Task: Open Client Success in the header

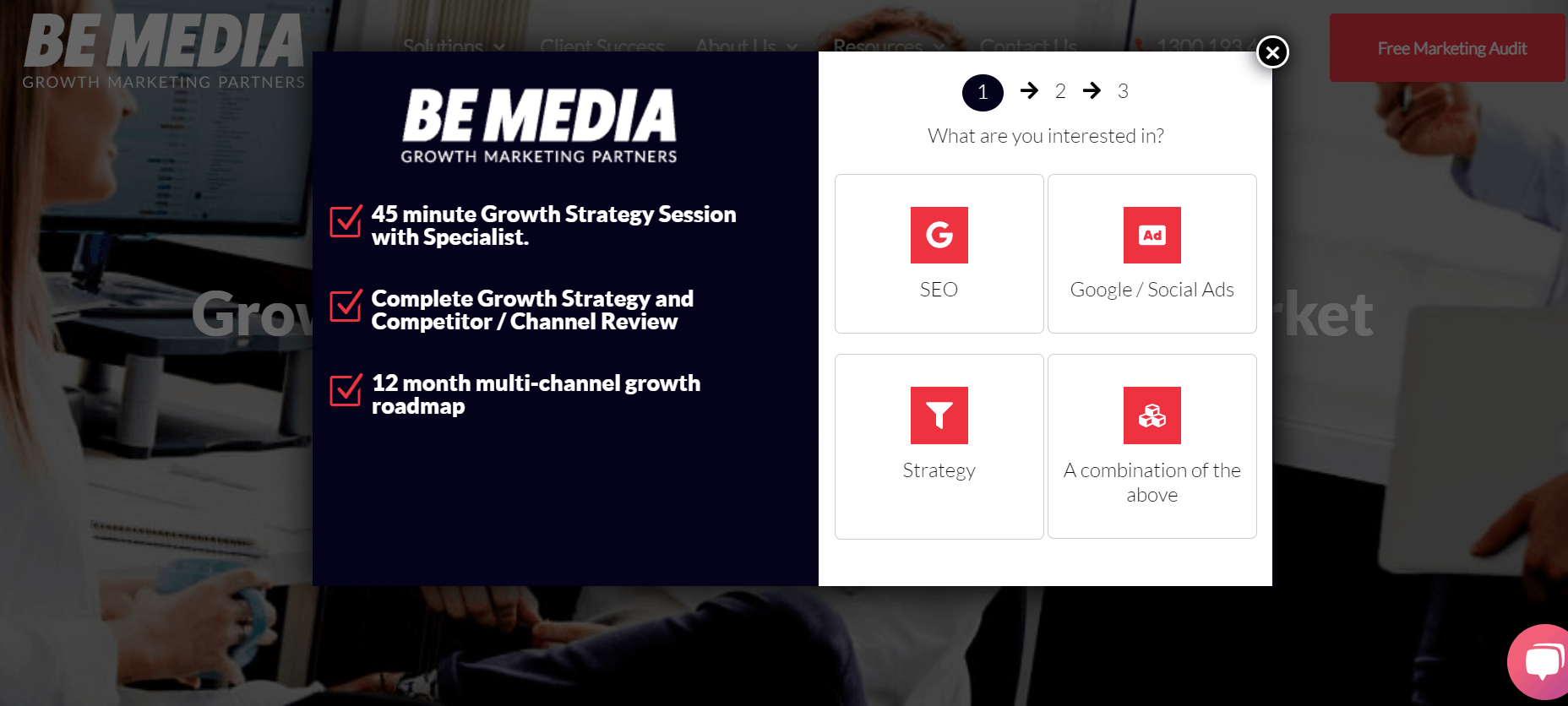Action: pos(602,46)
